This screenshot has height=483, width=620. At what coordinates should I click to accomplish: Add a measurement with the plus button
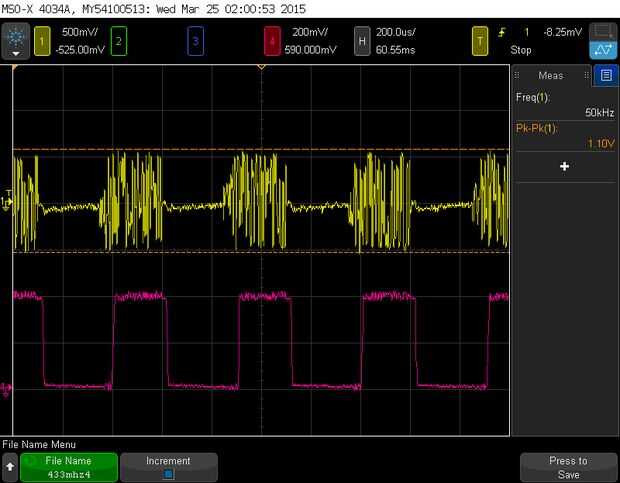564,166
